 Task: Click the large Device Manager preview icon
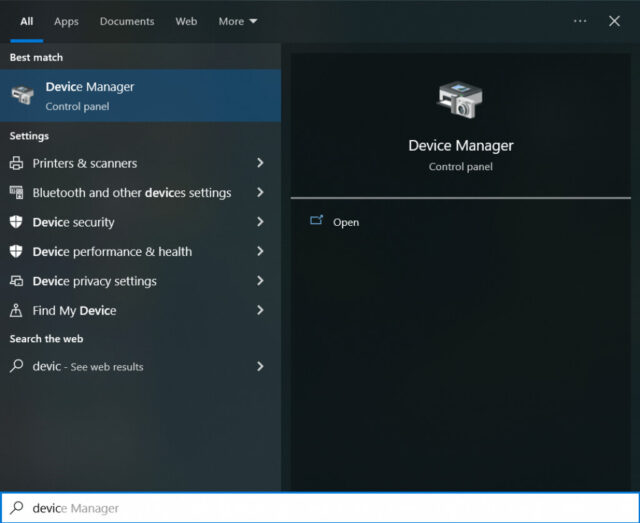pos(460,101)
